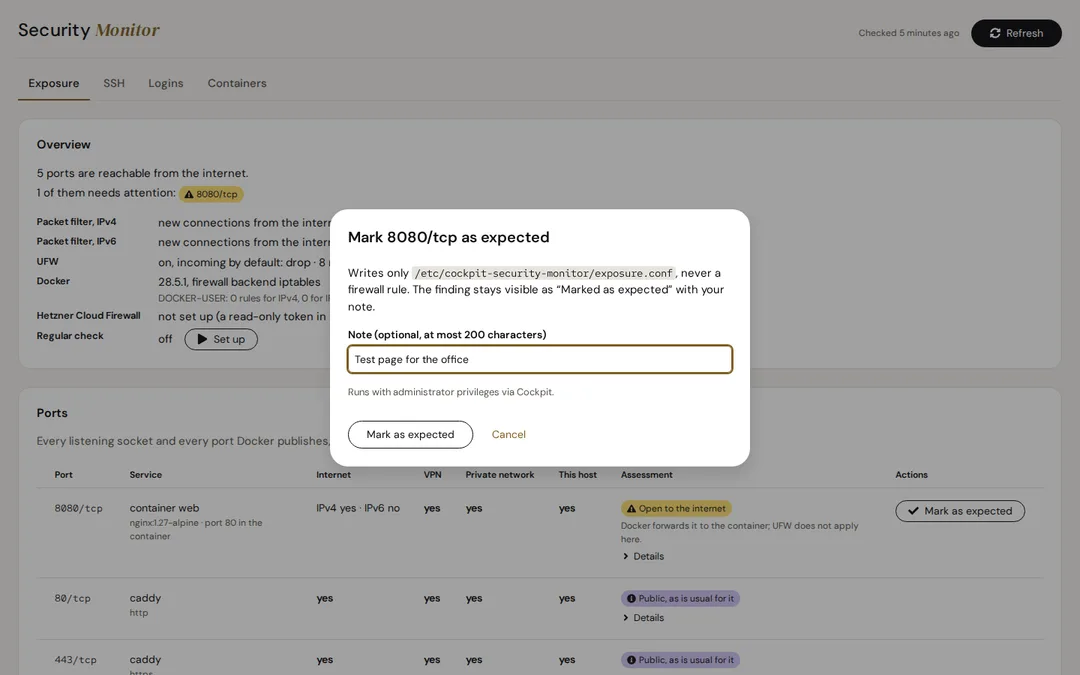1080x675 pixels.
Task: Click the IPv4 yes · IPv6 no cell
Action: 358,508
